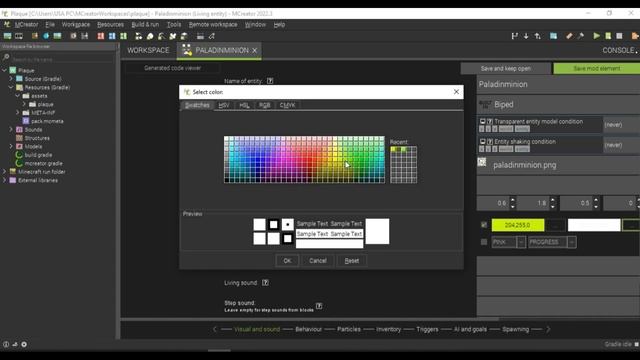The image size is (640, 360).
Task: Click the white color field beside ellipsis
Action: click(x=594, y=225)
